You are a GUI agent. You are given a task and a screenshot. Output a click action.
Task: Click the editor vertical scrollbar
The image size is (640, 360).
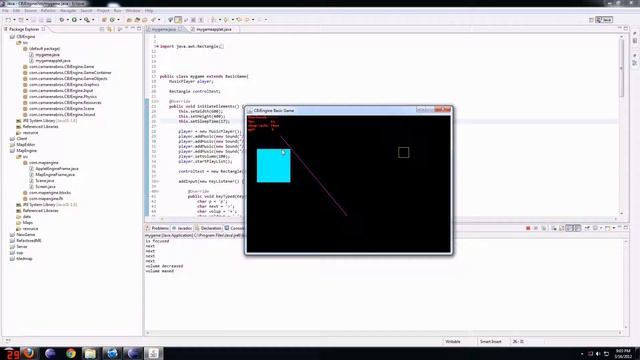click(x=622, y=69)
